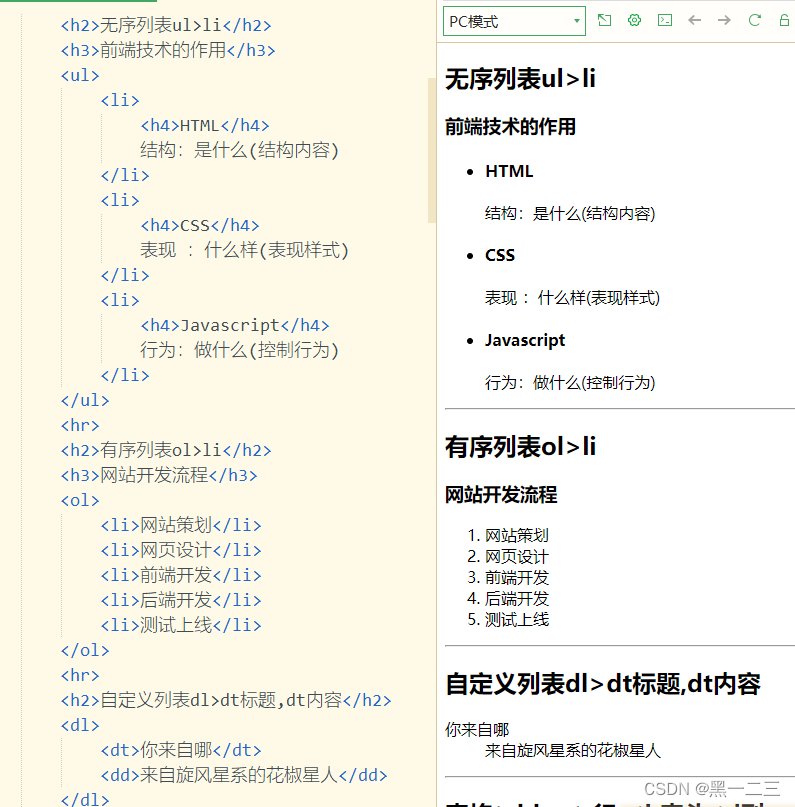The image size is (795, 807).
Task: Click the Javascript bullet heading in preview
Action: [525, 340]
